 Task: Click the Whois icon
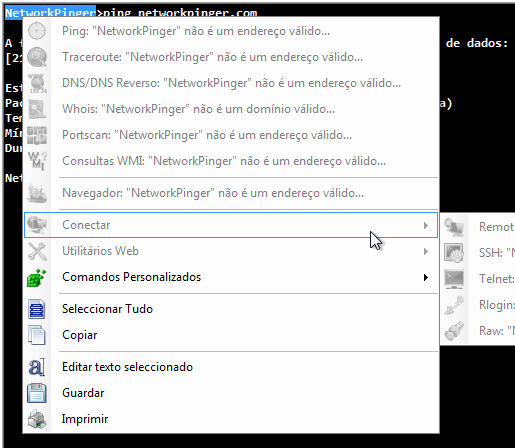pos(37,109)
